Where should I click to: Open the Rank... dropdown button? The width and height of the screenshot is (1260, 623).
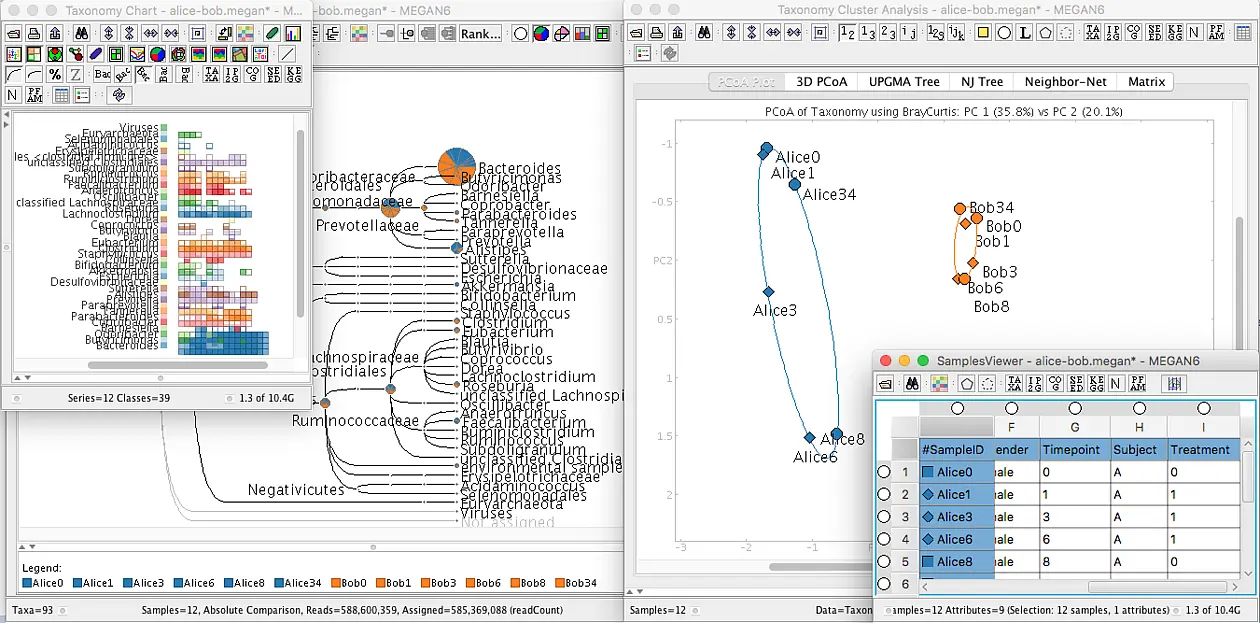(x=480, y=33)
